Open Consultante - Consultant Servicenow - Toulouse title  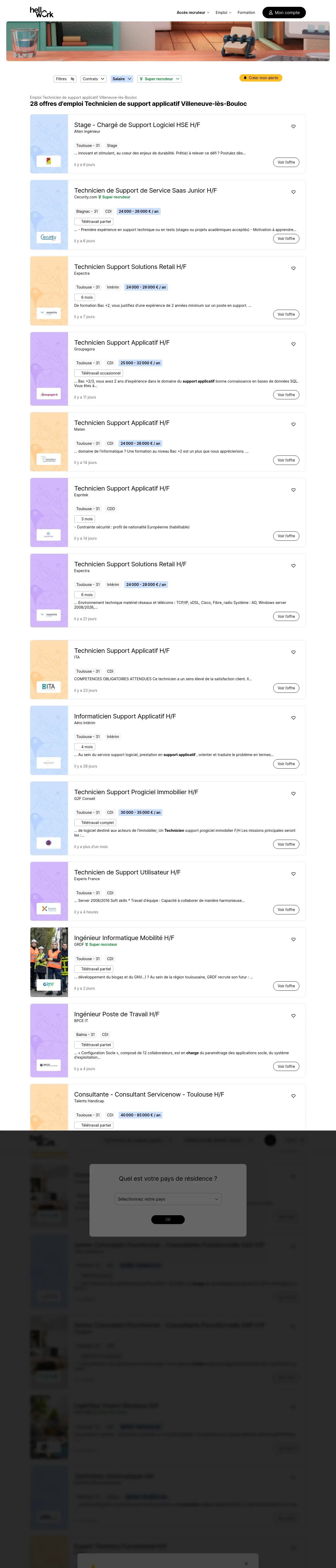149,1094
